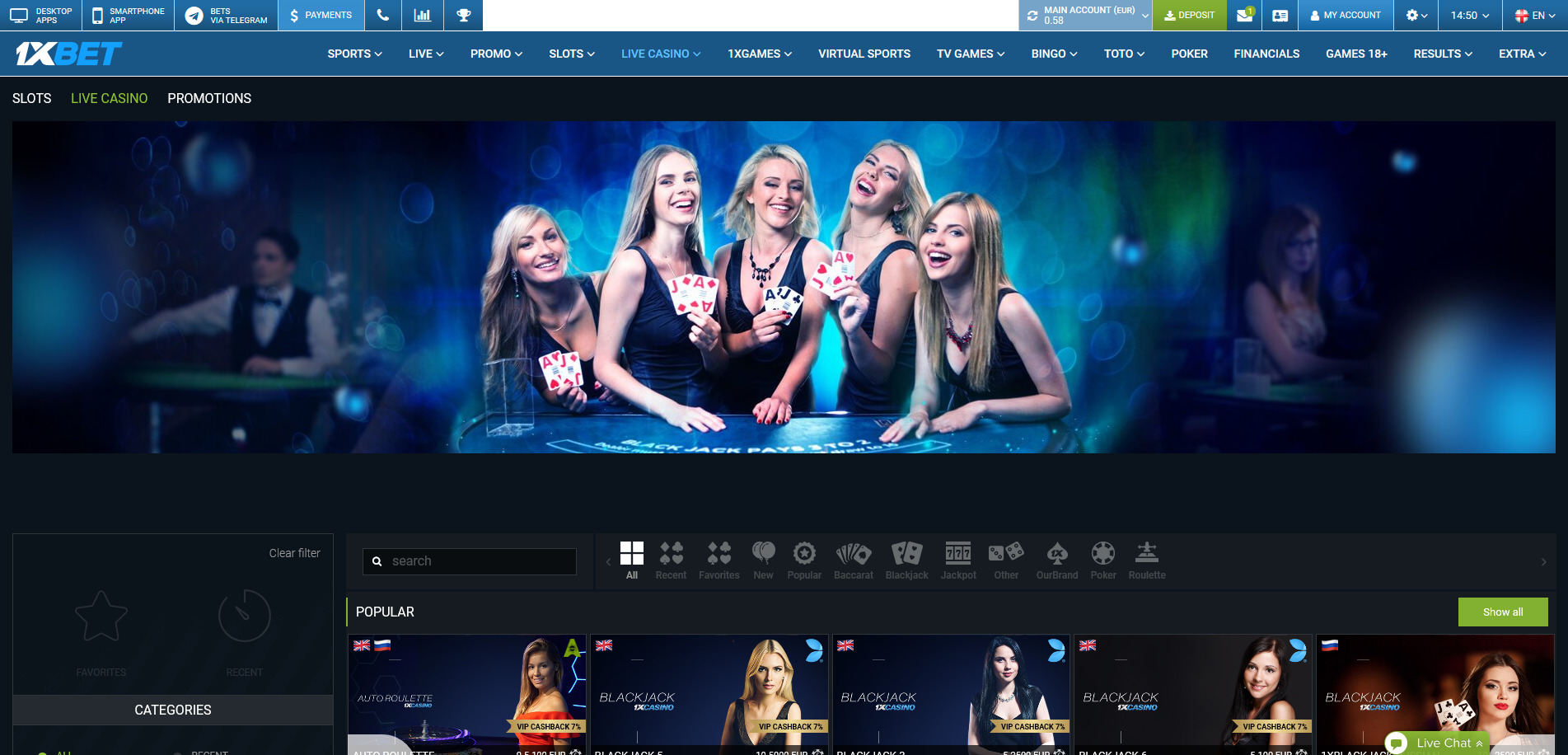Viewport: 1568px width, 755px height.
Task: Click inside the game search field
Action: (469, 560)
